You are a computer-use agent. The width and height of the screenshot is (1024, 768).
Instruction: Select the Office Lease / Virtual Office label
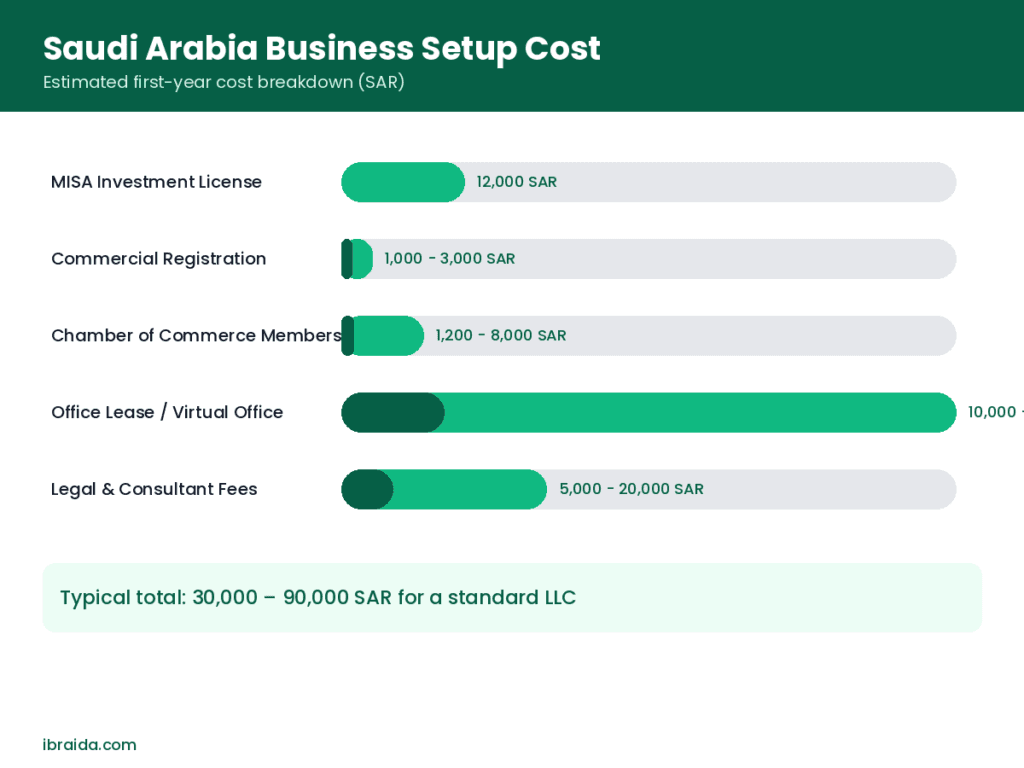pos(167,412)
